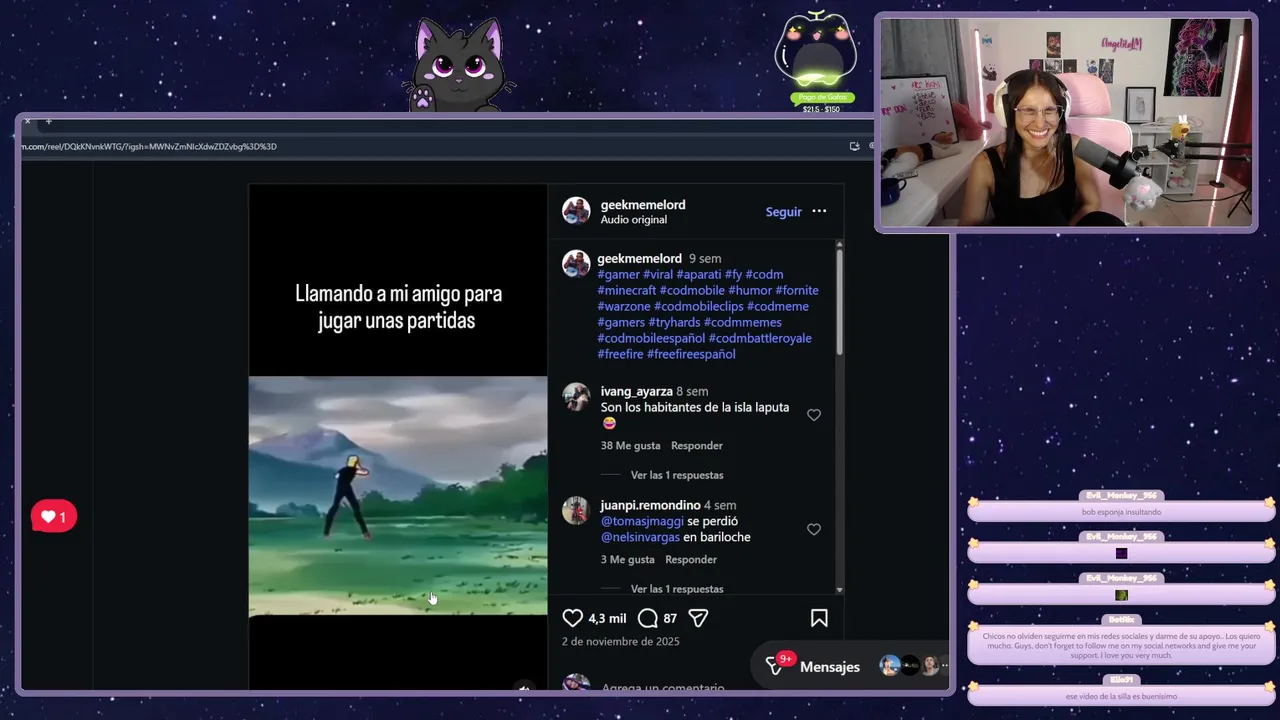Click the first avatar in the Mensajes bar
The width and height of the screenshot is (1280, 720).
[x=889, y=666]
